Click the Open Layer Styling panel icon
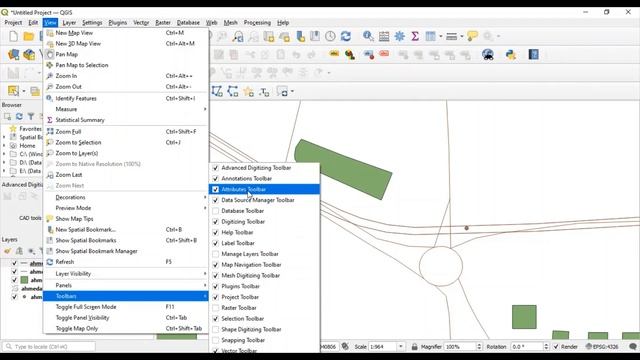The width and height of the screenshot is (640, 360). click(7, 251)
